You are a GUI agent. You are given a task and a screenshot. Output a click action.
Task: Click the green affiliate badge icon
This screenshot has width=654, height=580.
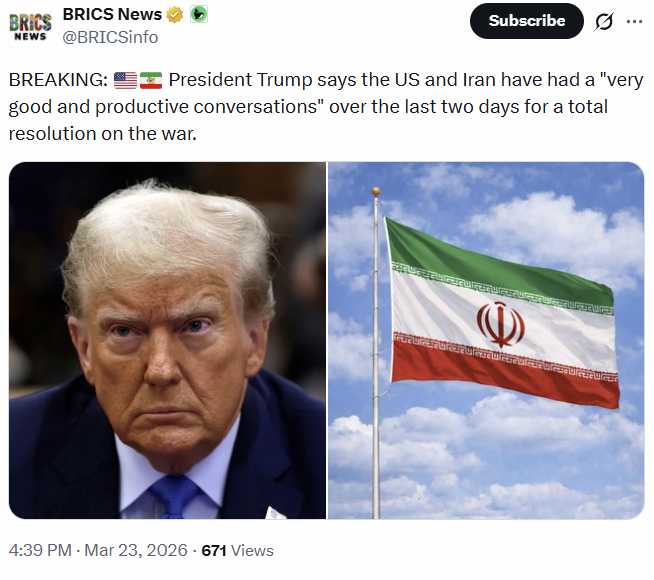tap(199, 15)
